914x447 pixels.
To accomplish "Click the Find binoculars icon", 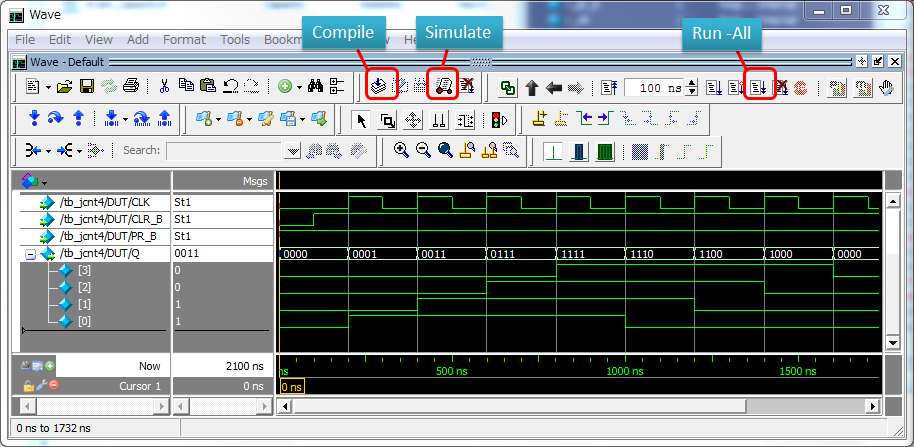I will tap(316, 86).
